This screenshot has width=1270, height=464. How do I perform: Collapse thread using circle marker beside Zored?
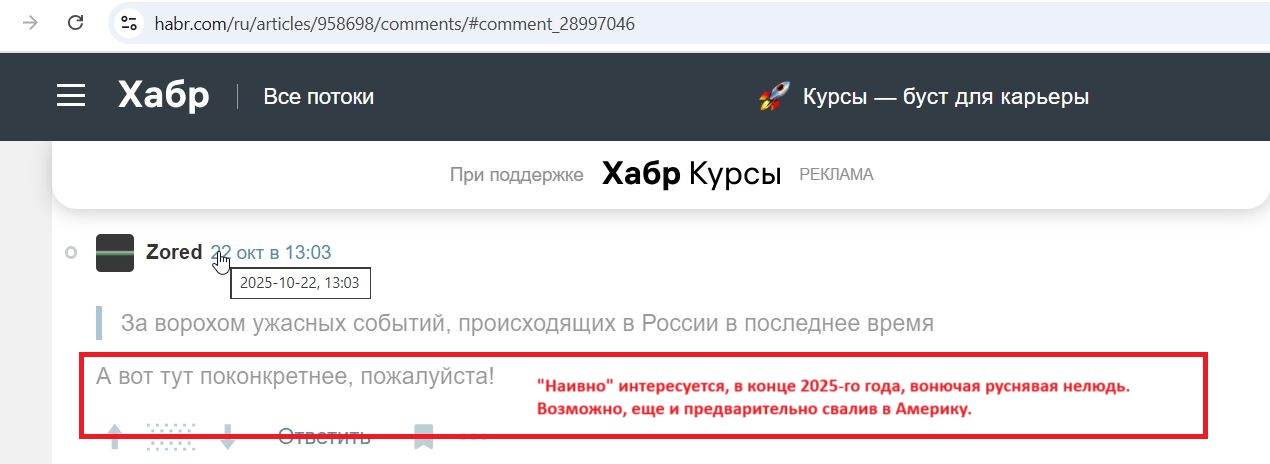pos(70,253)
